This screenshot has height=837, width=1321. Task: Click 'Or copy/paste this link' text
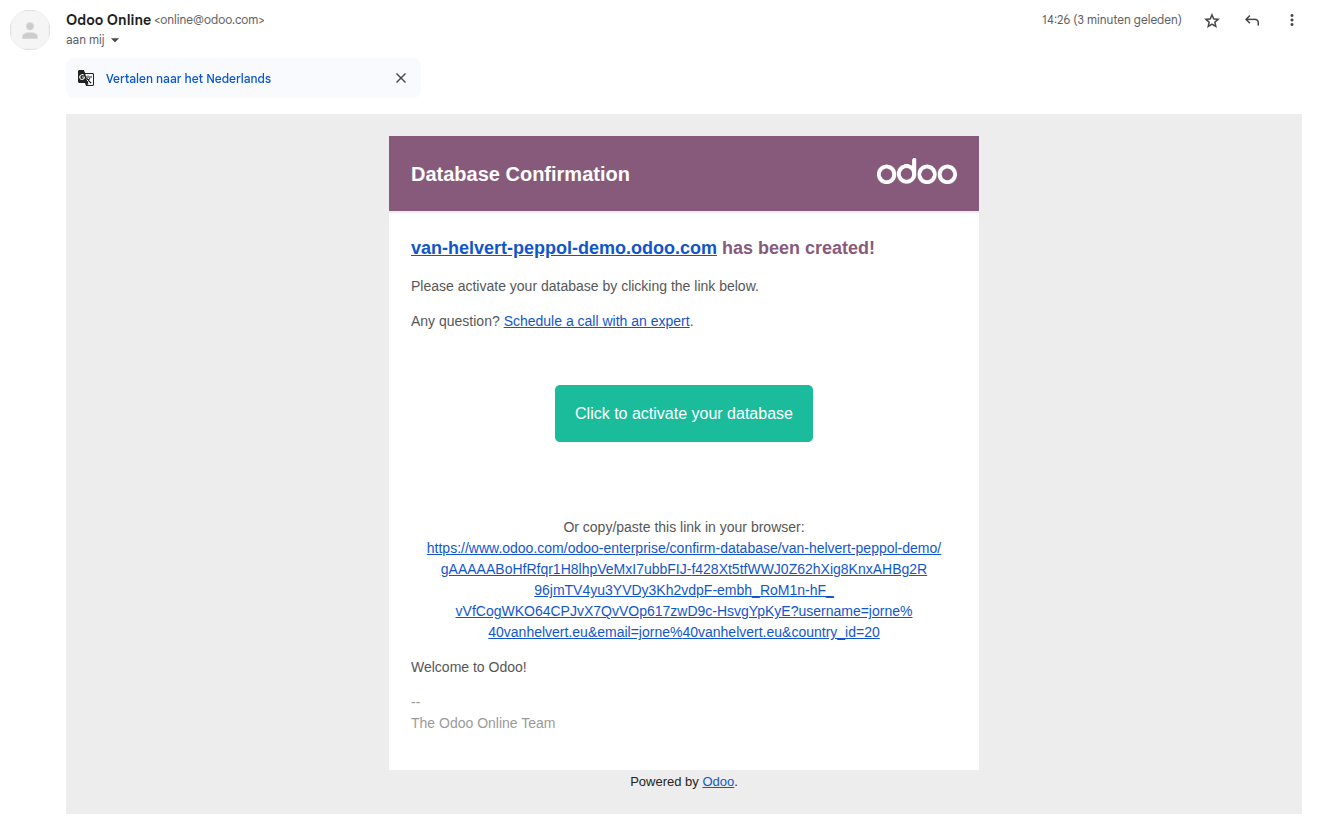click(x=684, y=527)
